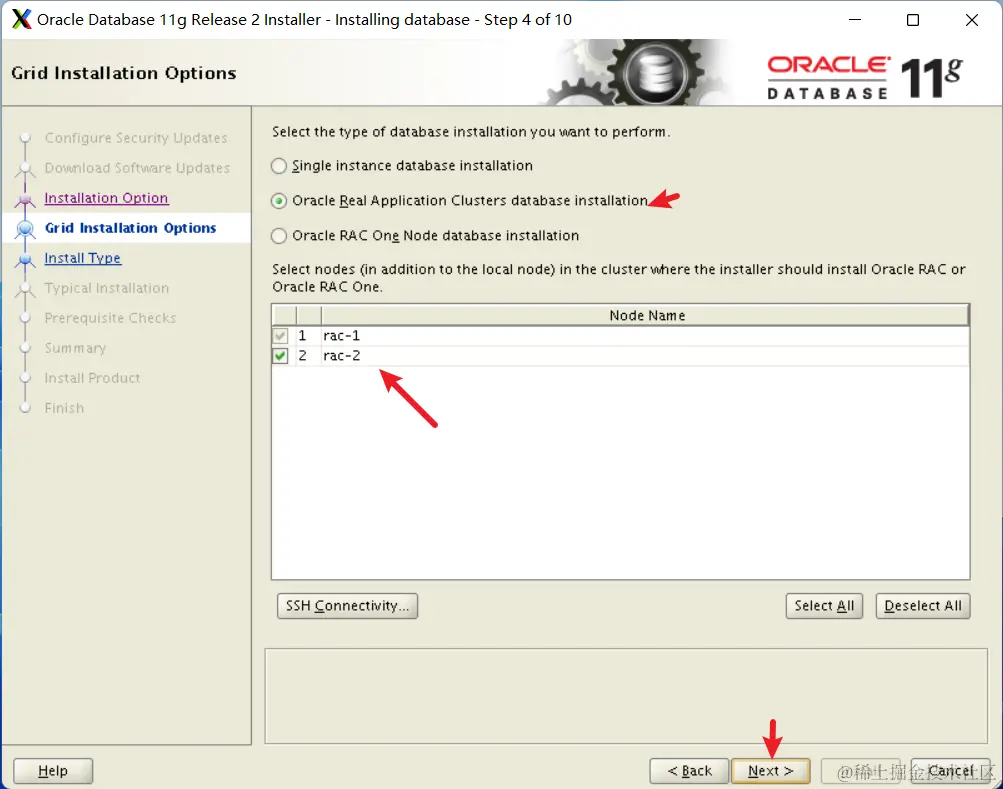Click the Configure Security Updates step
This screenshot has width=1003, height=789.
click(x=136, y=138)
